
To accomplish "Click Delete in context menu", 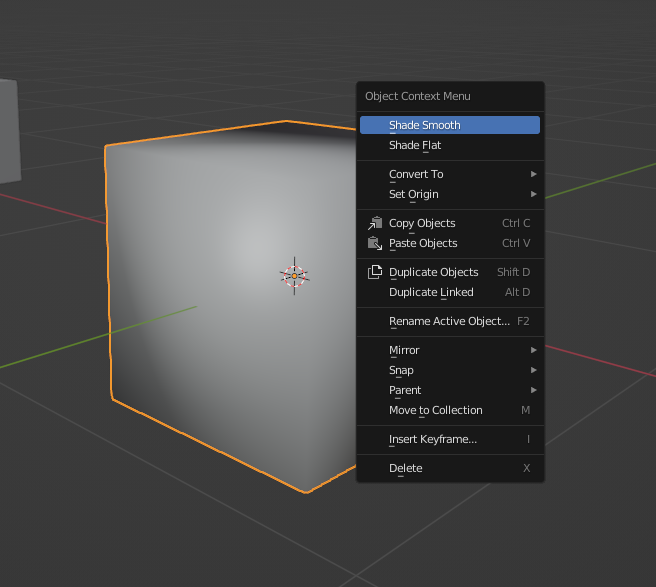I will click(x=450, y=468).
